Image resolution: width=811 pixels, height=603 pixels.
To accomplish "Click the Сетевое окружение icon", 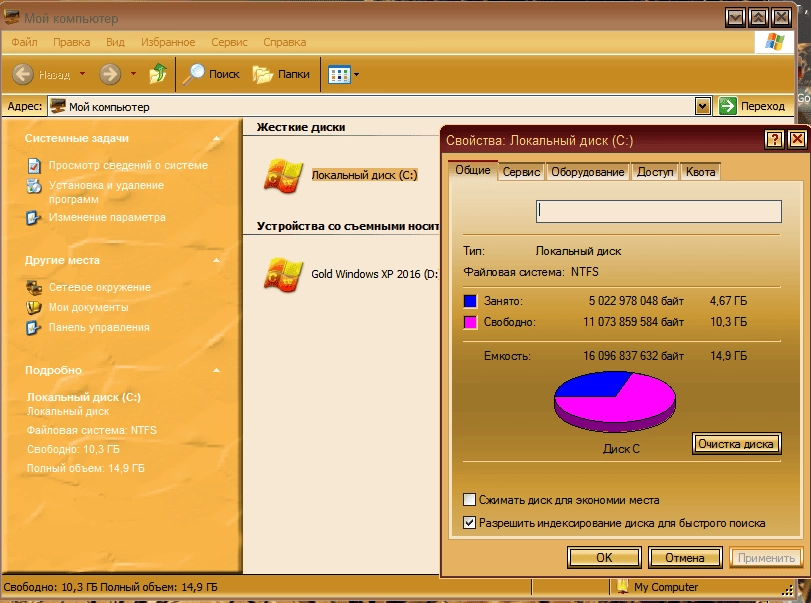I will point(34,287).
